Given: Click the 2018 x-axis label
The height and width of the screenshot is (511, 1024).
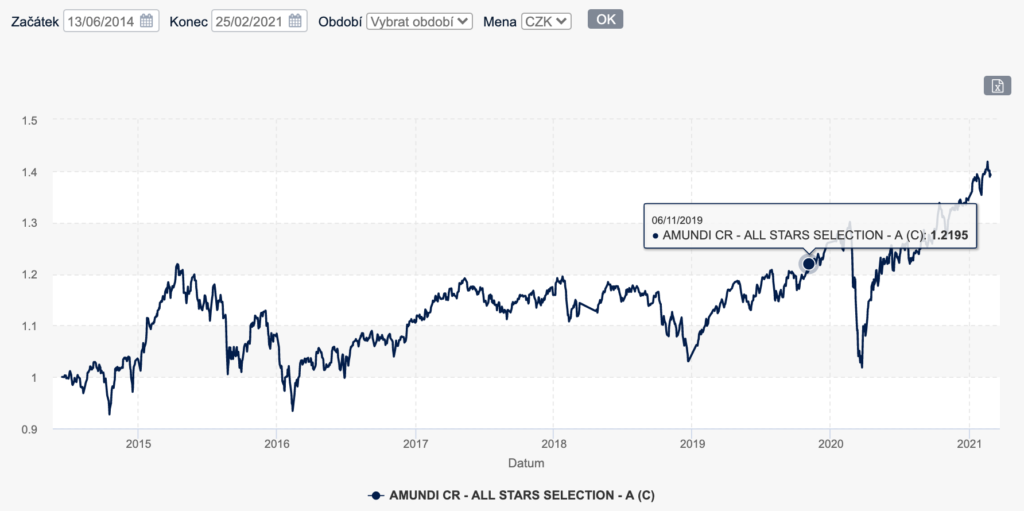Looking at the screenshot, I should 553,446.
